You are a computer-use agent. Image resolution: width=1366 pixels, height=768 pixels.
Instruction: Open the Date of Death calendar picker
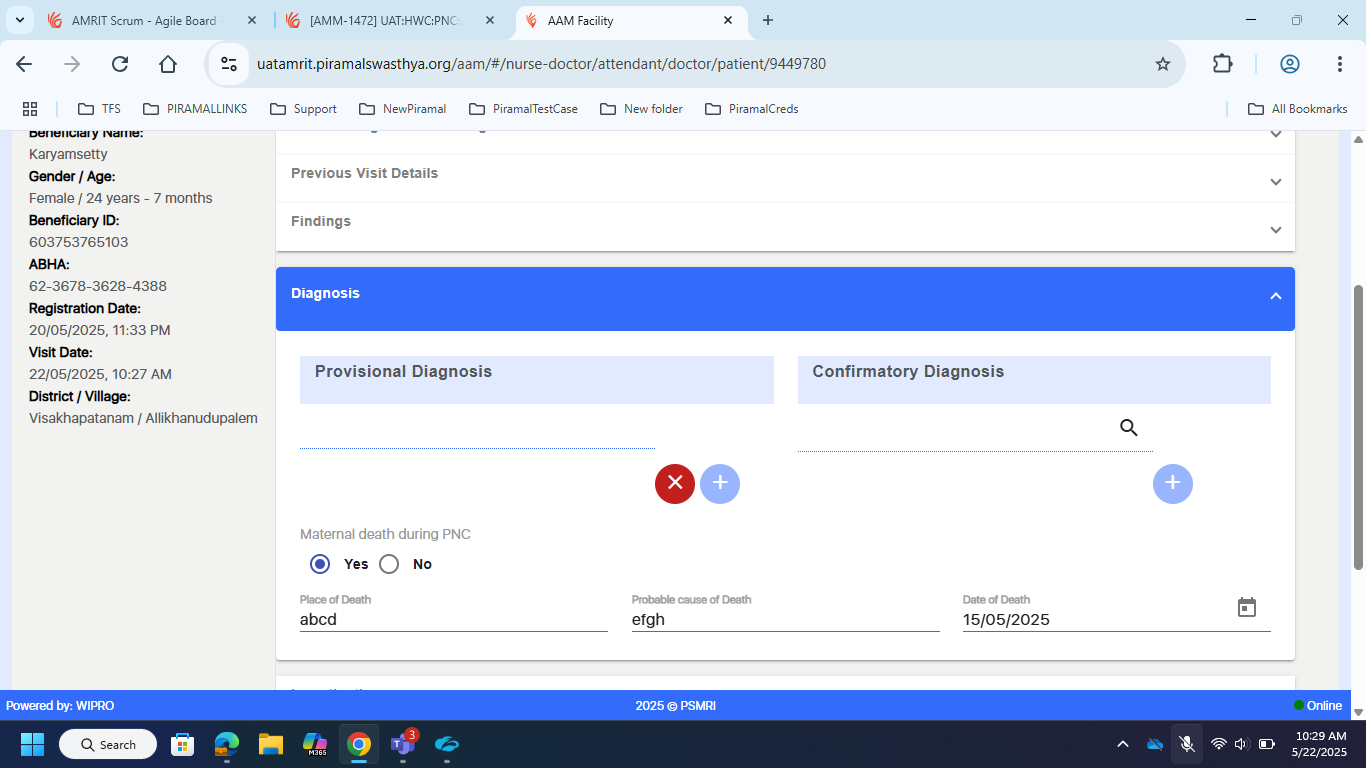(1247, 607)
